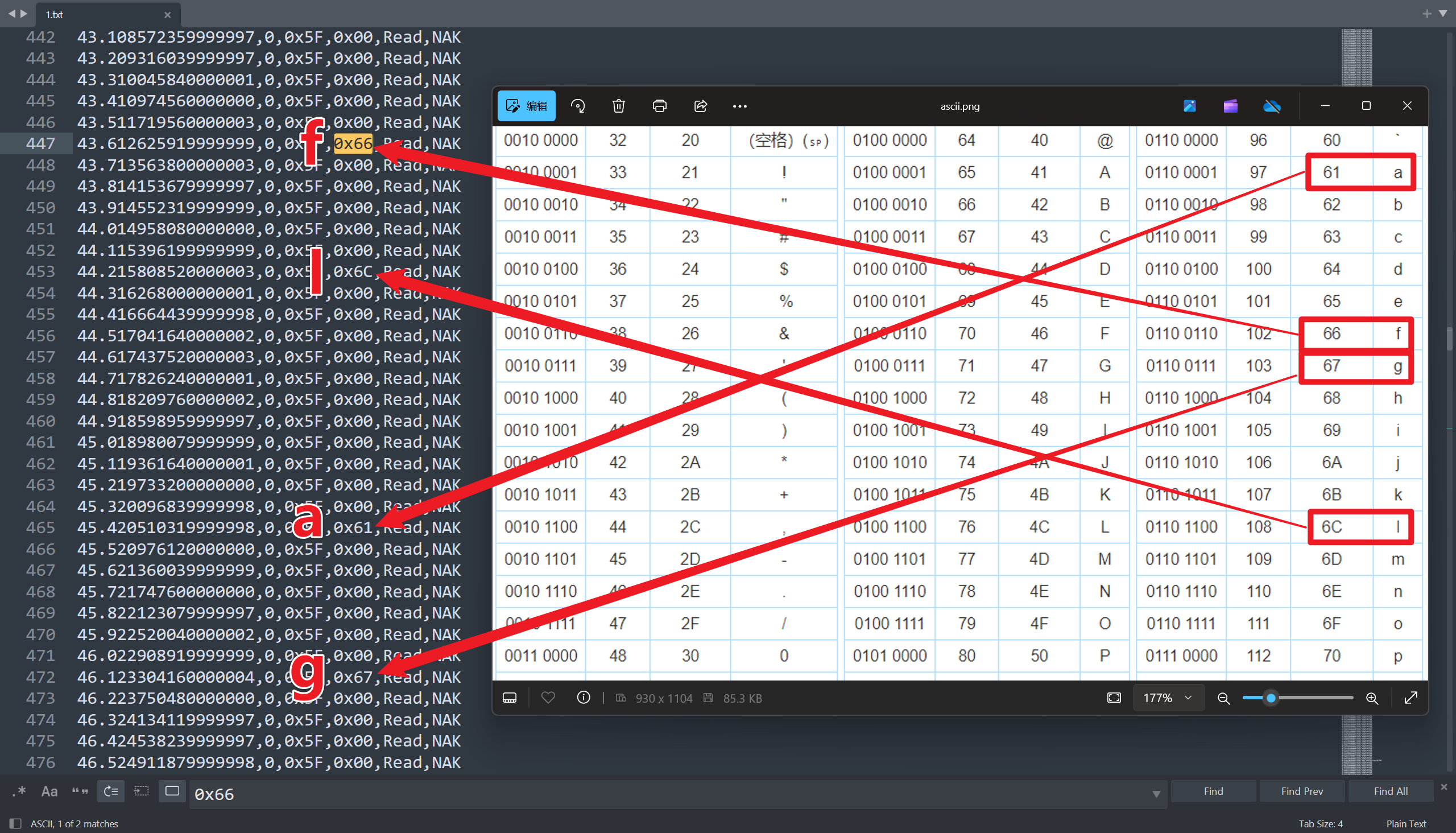Go to previous tab with left arrow
The height and width of the screenshot is (833, 1456).
coord(11,13)
